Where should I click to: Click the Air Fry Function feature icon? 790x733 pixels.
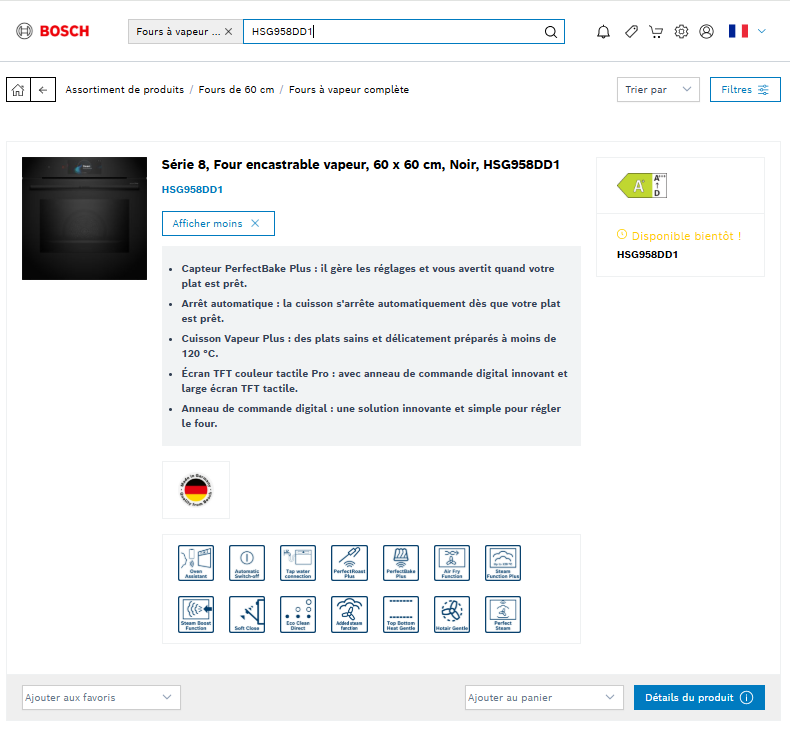click(x=452, y=563)
